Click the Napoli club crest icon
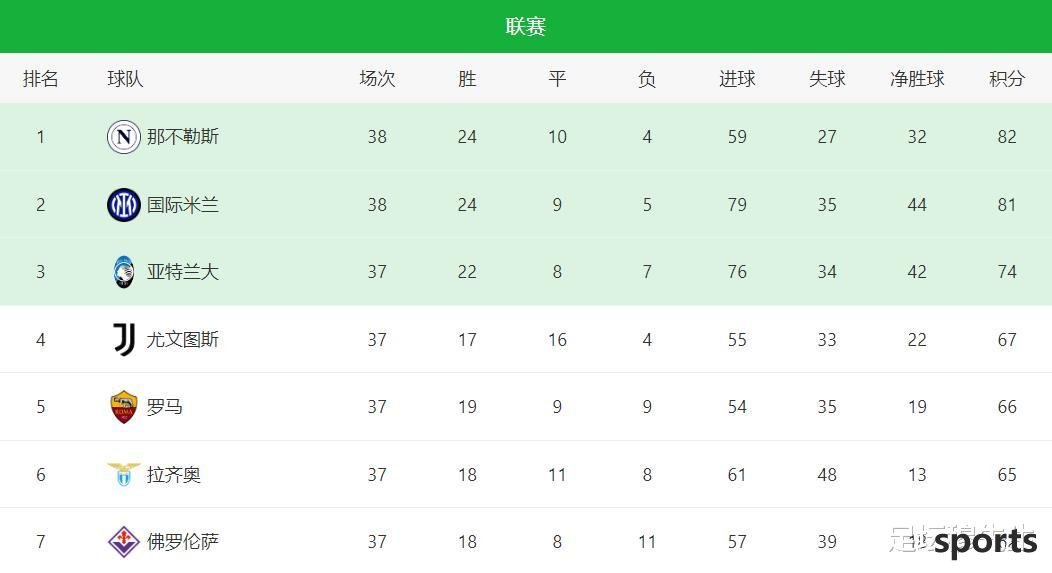Viewport: 1052px width, 573px height. (x=123, y=137)
